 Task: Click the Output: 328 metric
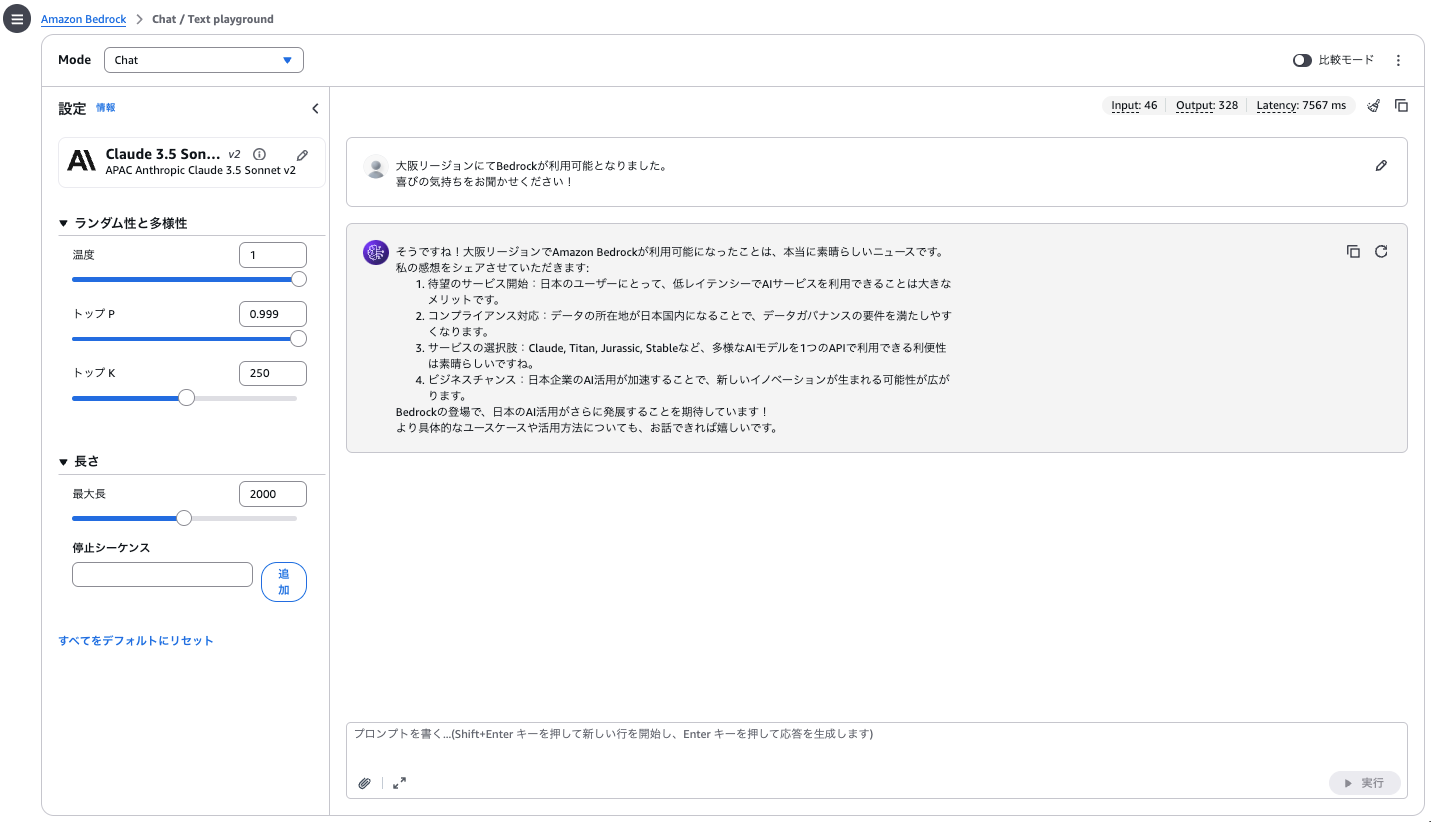click(1207, 106)
